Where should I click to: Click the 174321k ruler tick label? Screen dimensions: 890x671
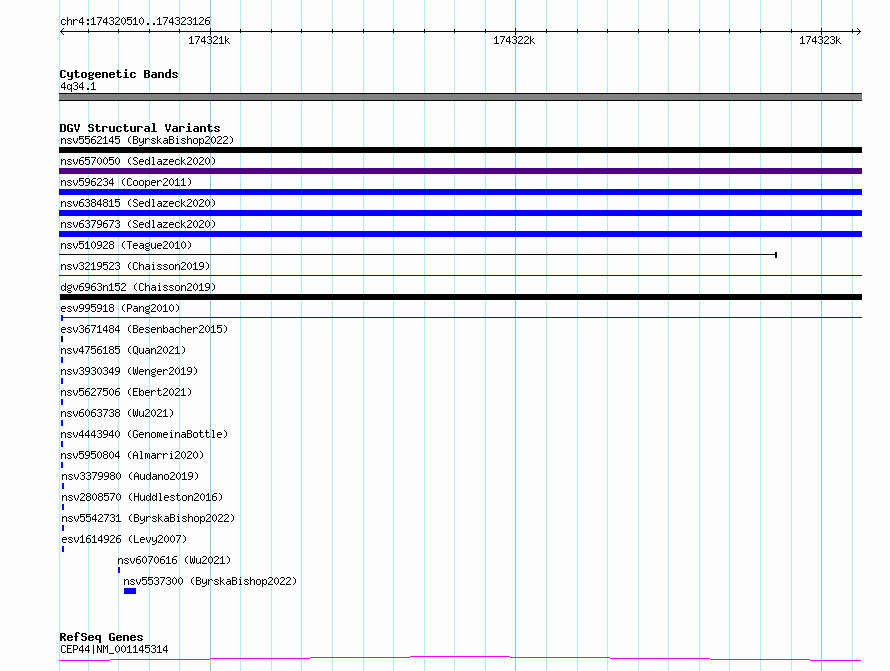pos(209,40)
